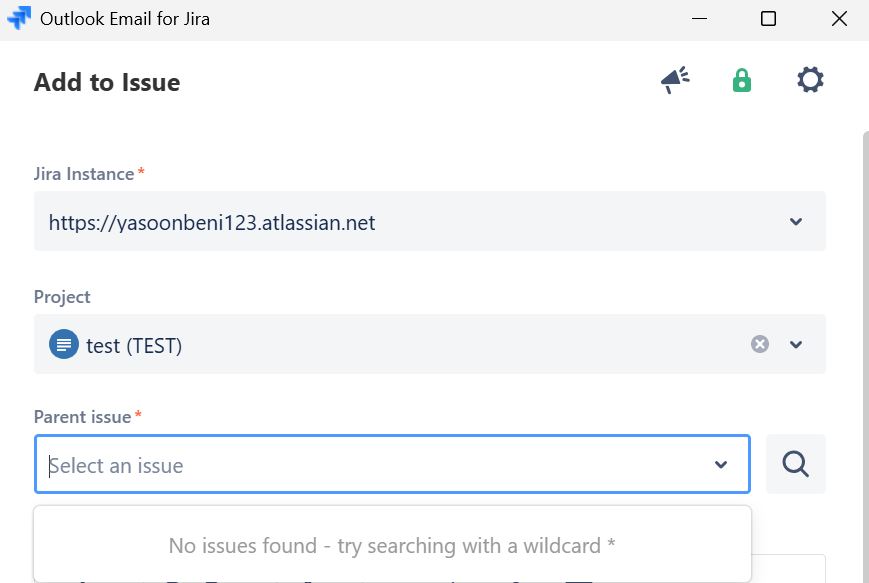Click the Add to Issue heading
This screenshot has width=869, height=583.
107,82
